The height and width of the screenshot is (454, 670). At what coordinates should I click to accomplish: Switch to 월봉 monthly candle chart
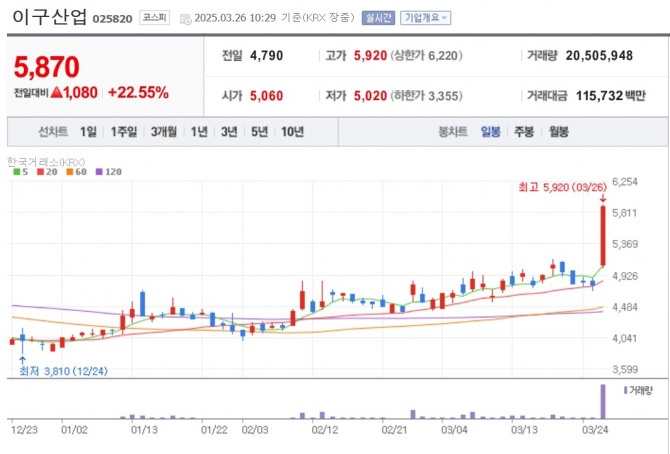click(558, 132)
